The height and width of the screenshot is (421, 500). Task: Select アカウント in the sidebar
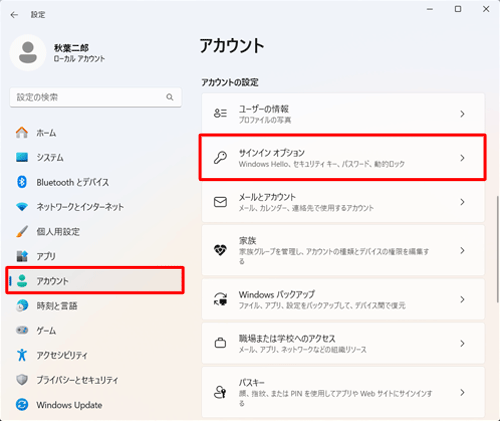click(95, 281)
